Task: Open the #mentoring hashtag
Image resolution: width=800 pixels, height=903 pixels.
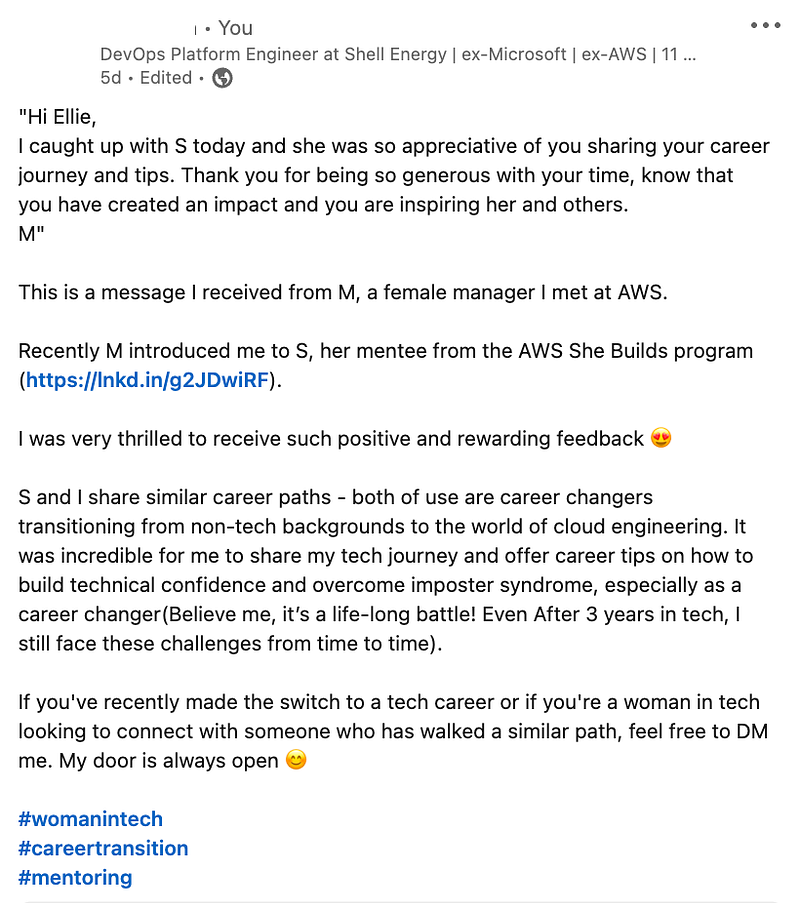Action: pos(75,878)
